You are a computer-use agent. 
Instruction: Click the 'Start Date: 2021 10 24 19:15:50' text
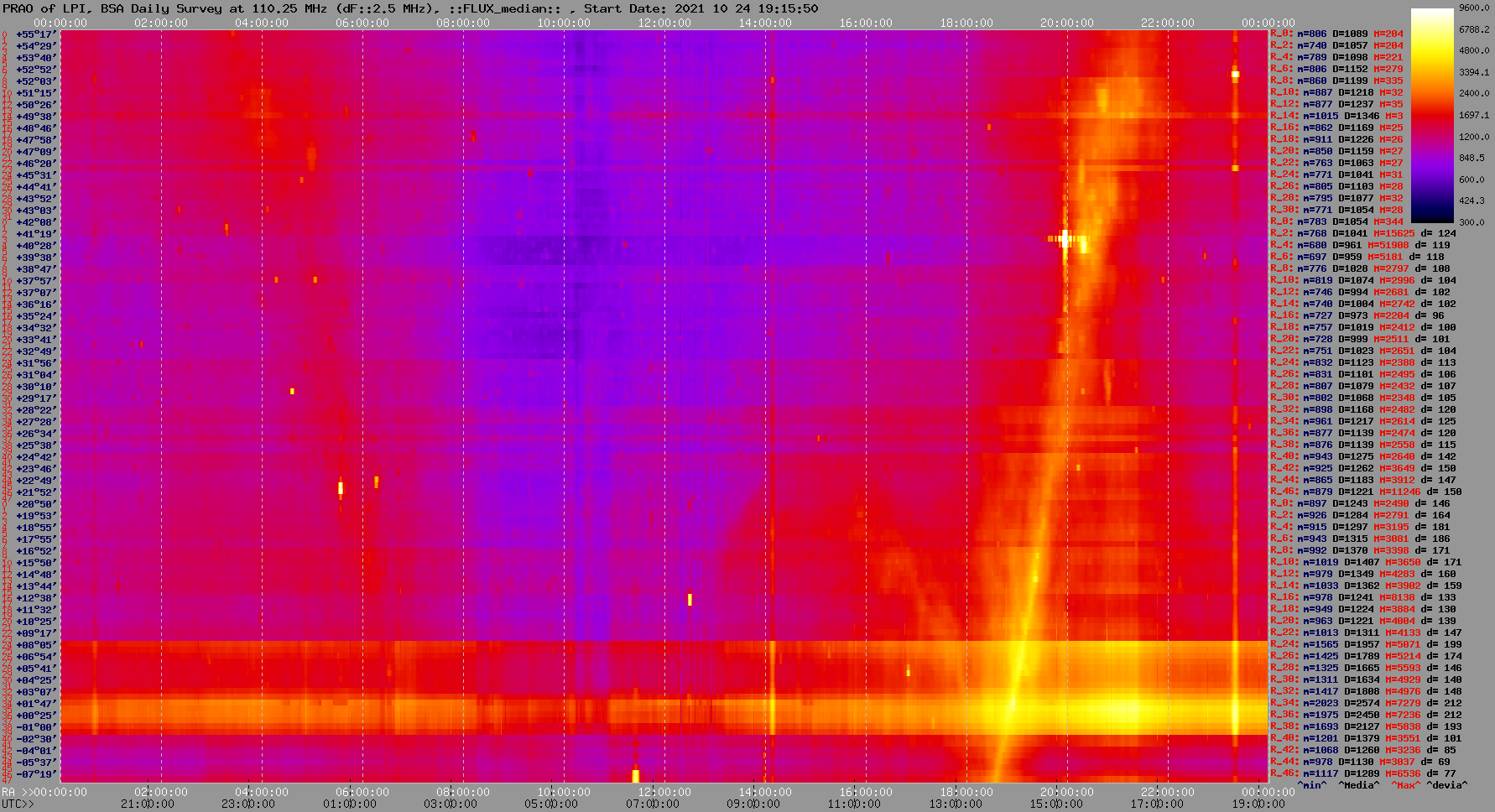701,8
